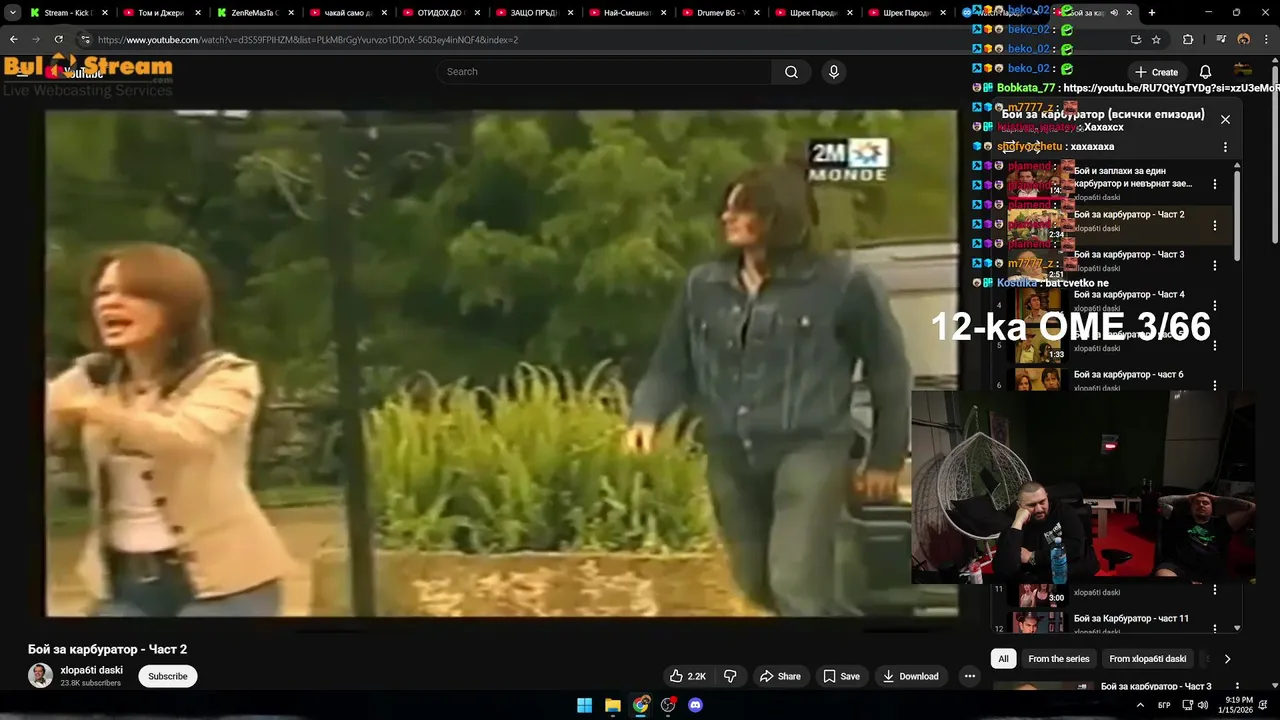Screen dimensions: 1280x720
Task: Reload the page with the refresh icon
Action: [58, 40]
